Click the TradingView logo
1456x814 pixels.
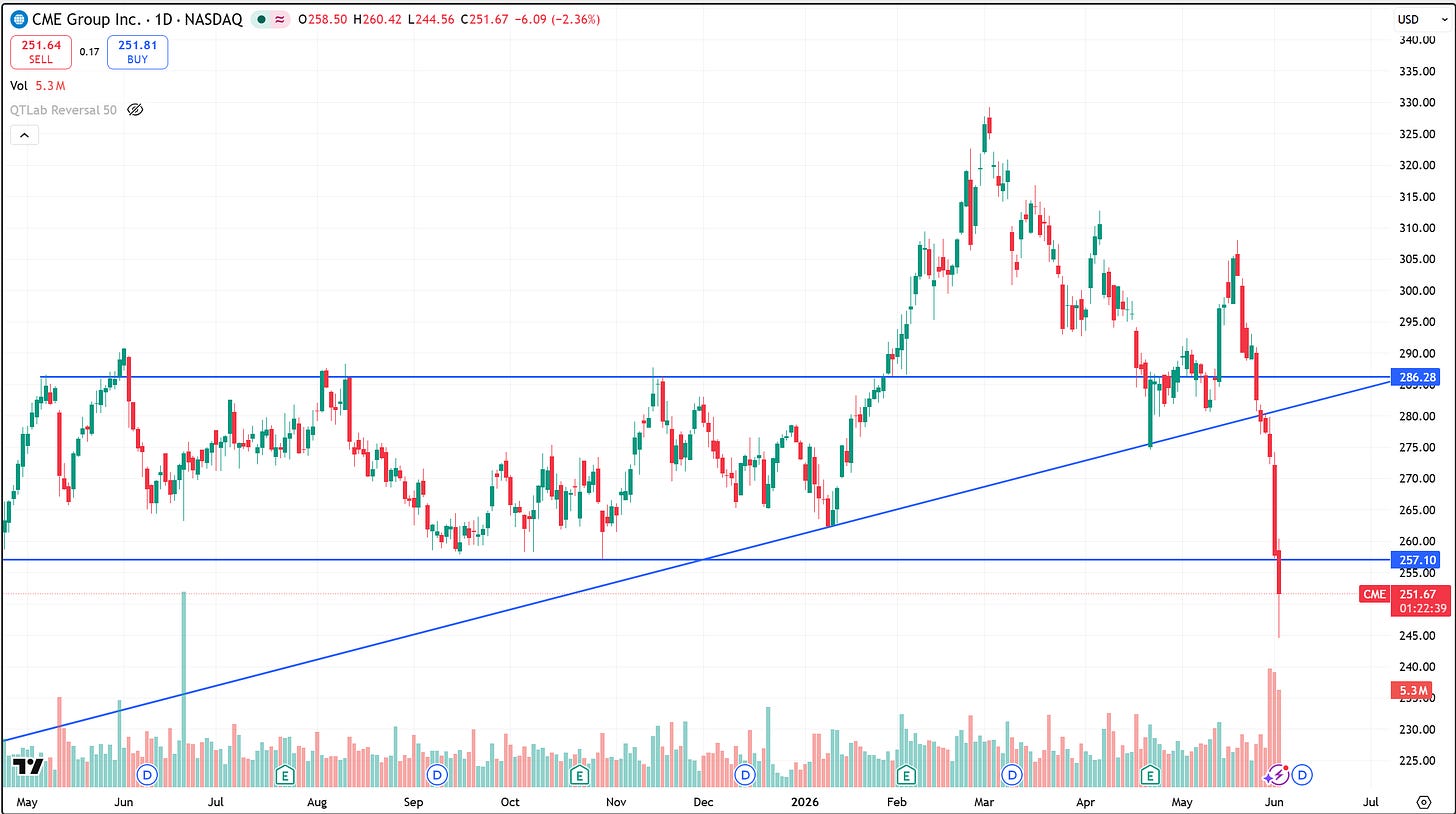[27, 767]
